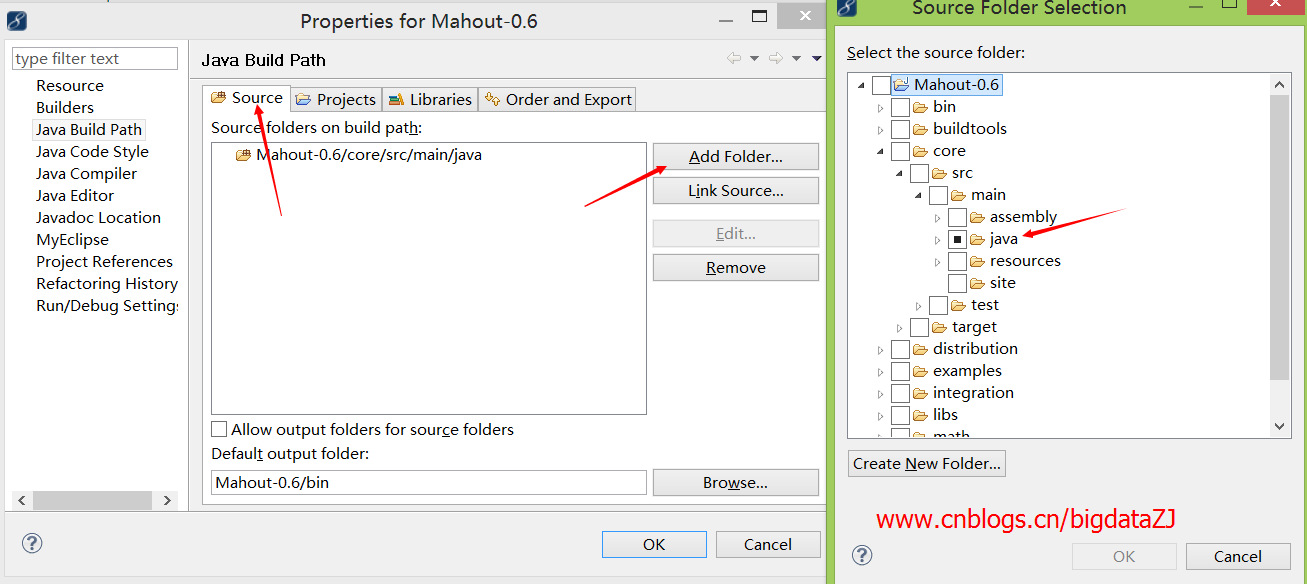Click Browse... for the default output folder
This screenshot has height=584, width=1307.
click(x=736, y=482)
